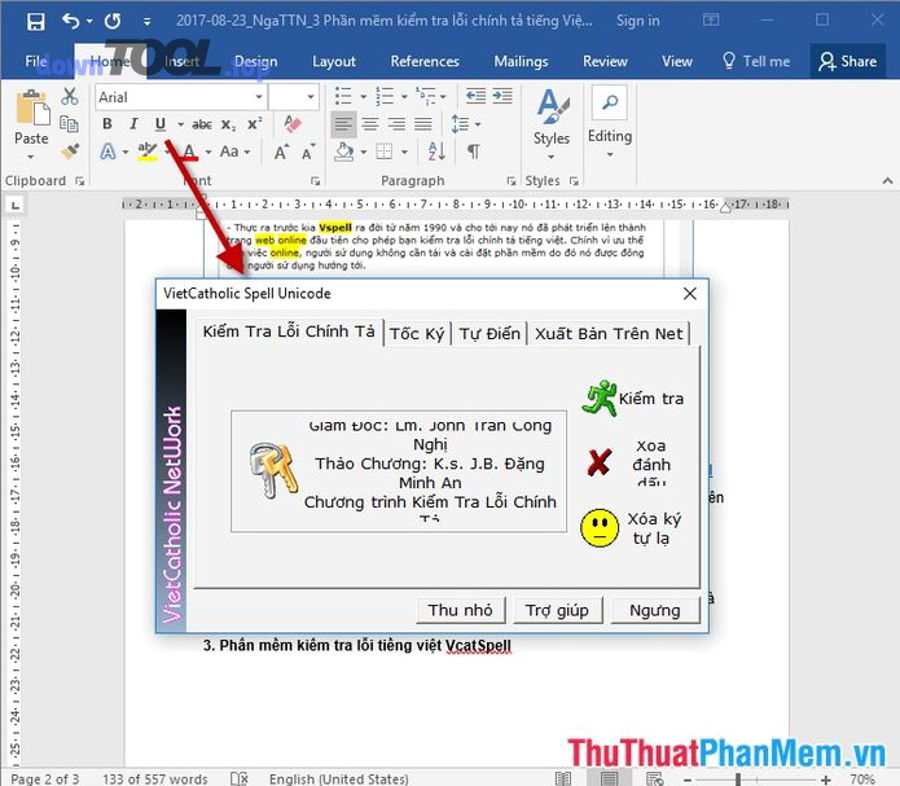Open the Arial font name dropdown
This screenshot has height=786, width=900.
(259, 97)
